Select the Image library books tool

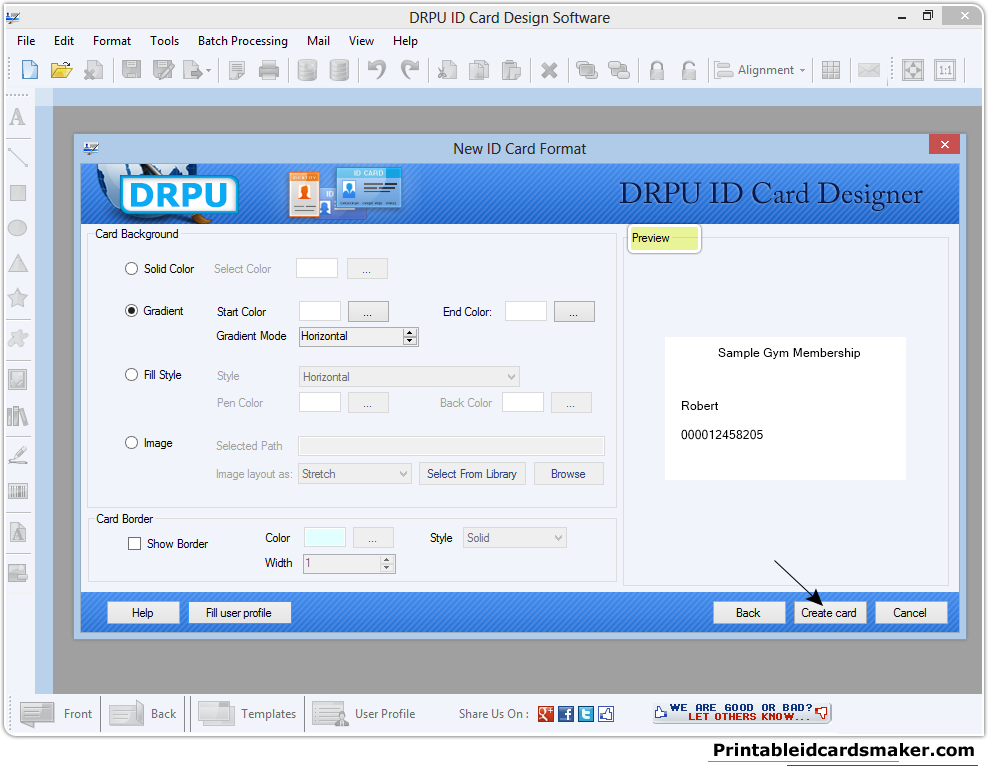pos(18,416)
